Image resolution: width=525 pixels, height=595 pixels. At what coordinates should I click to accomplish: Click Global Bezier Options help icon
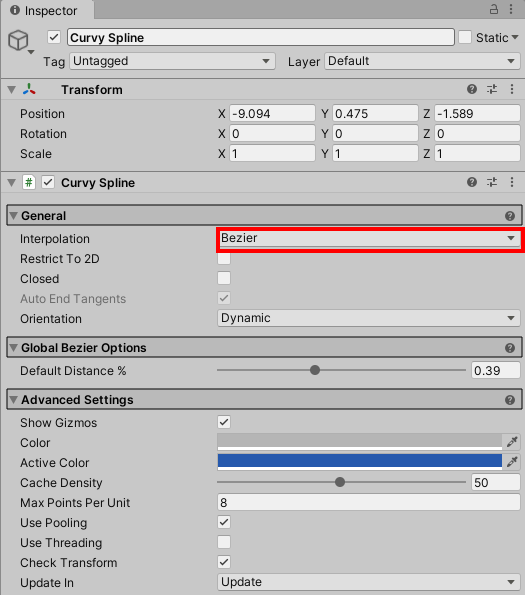(x=510, y=348)
